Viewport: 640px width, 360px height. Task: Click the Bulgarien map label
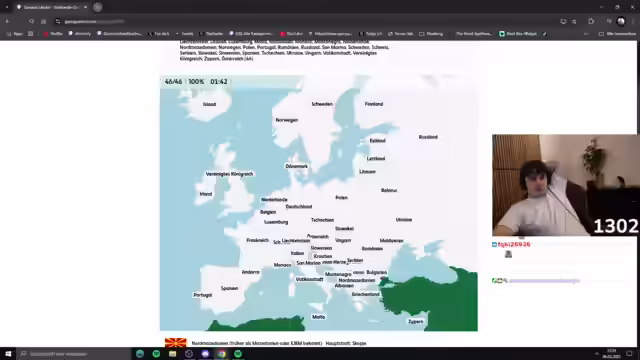pyautogui.click(x=376, y=272)
